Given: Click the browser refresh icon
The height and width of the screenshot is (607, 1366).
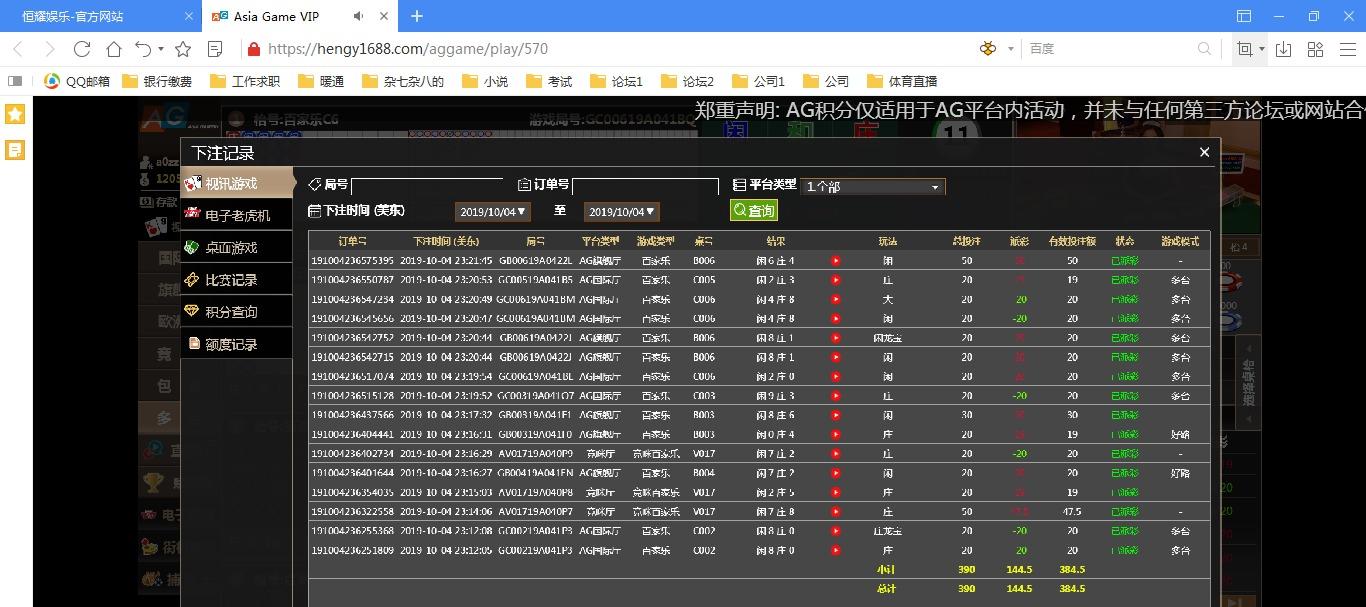Looking at the screenshot, I should click(82, 49).
